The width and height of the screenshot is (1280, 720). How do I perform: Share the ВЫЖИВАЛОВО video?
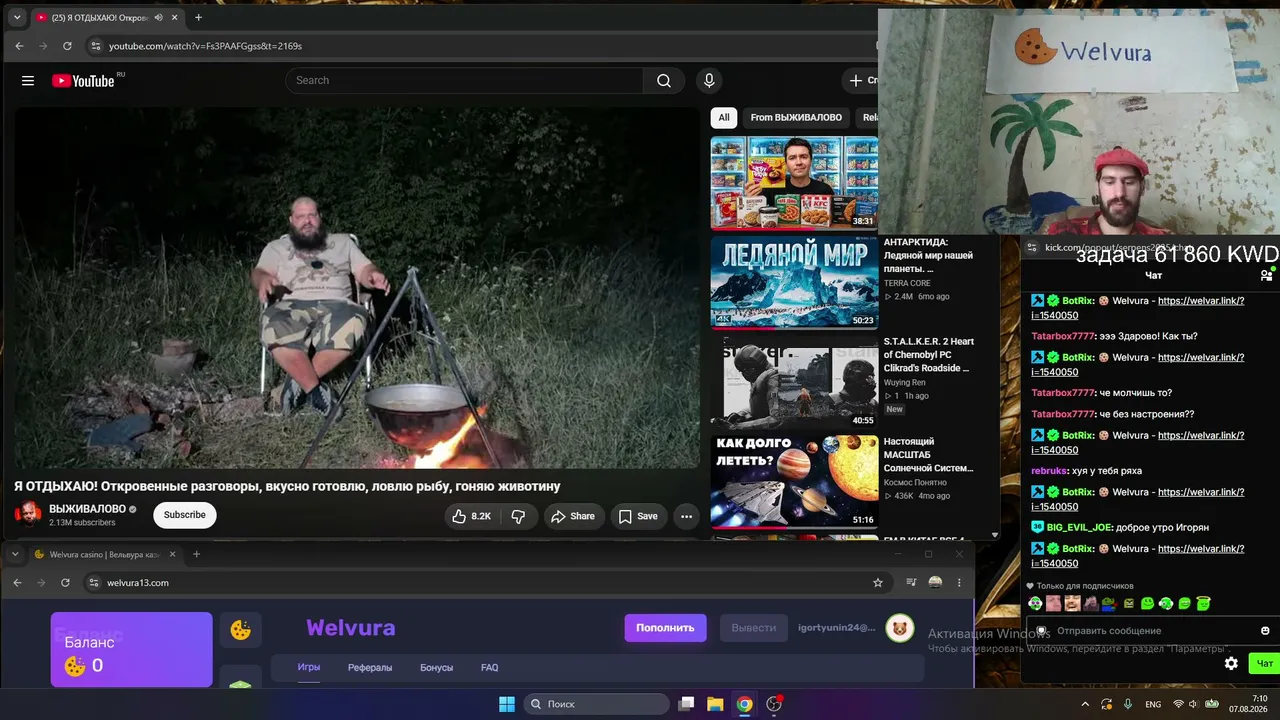pos(573,516)
